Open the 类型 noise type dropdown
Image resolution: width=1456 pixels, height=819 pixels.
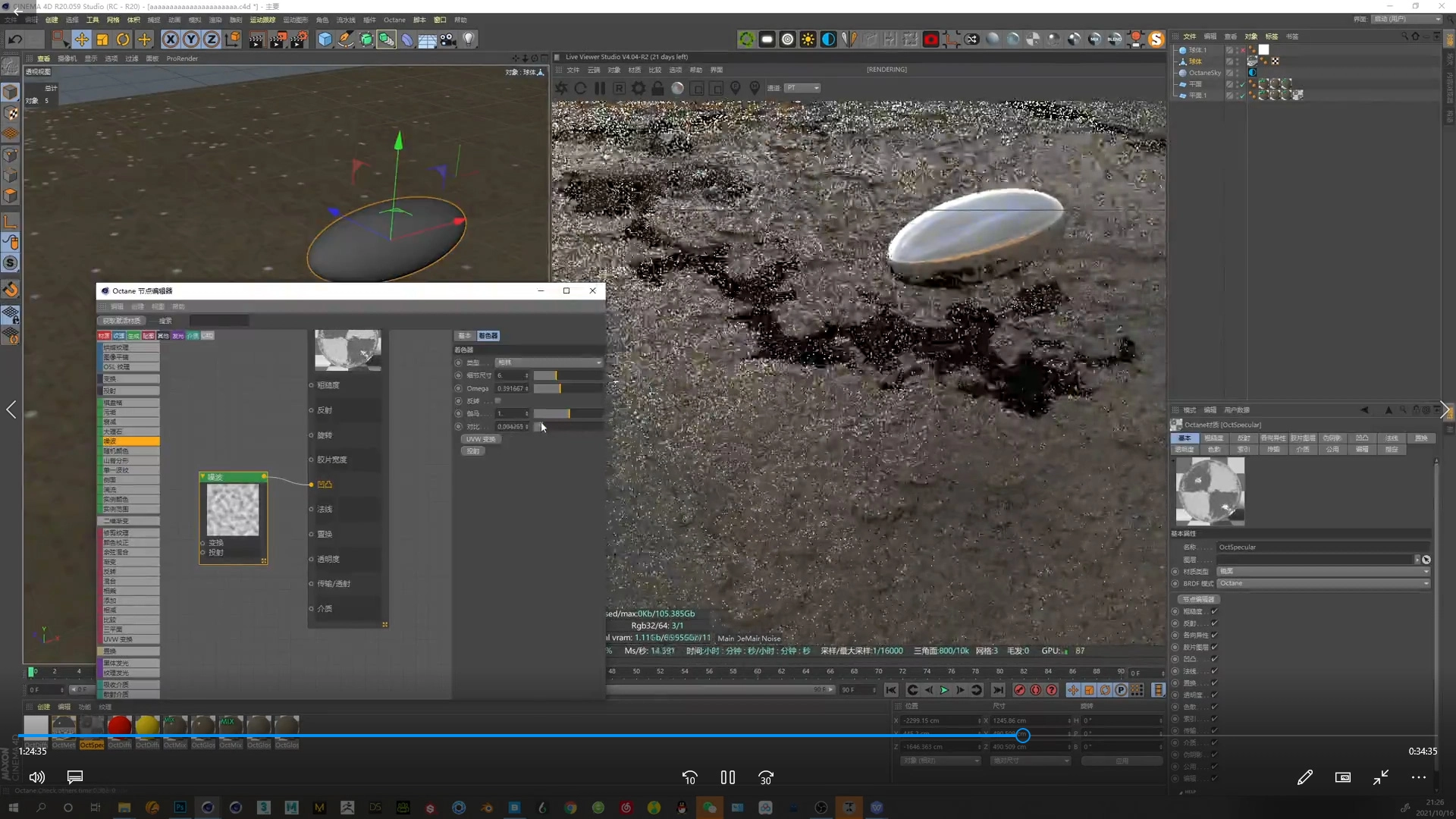[x=548, y=362]
